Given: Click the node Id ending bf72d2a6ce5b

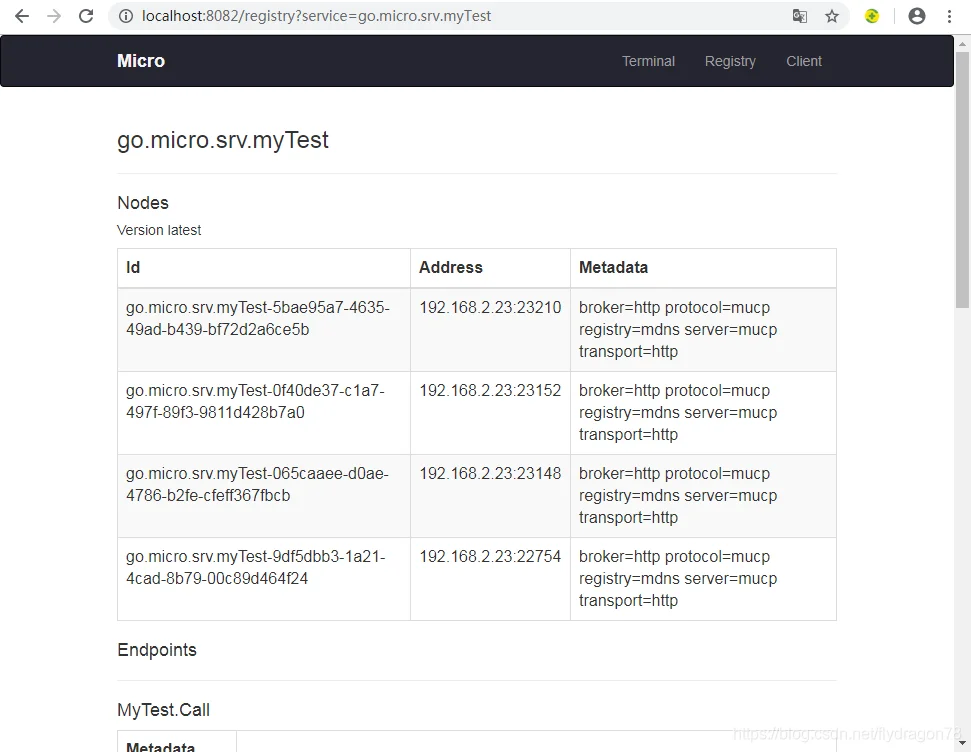Looking at the screenshot, I should [x=258, y=318].
